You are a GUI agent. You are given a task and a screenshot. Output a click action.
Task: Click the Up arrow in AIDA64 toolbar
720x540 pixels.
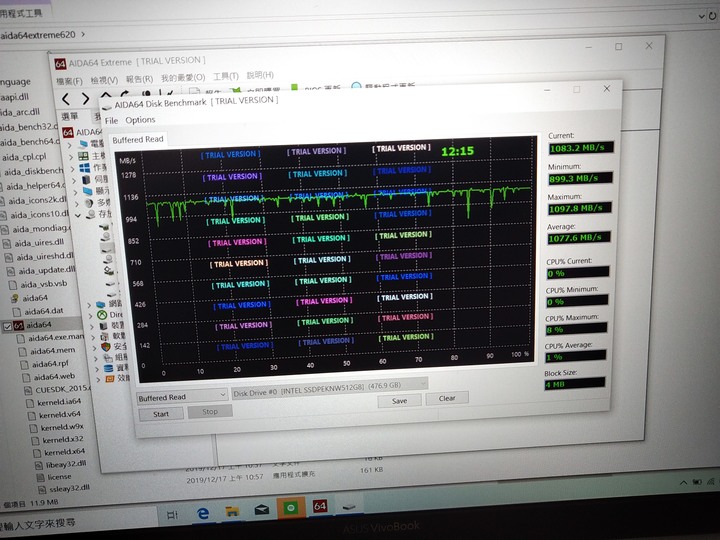[106, 95]
